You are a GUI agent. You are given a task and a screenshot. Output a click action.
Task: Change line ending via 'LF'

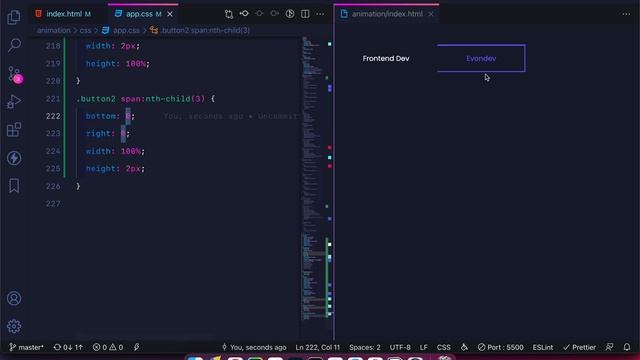(424, 347)
